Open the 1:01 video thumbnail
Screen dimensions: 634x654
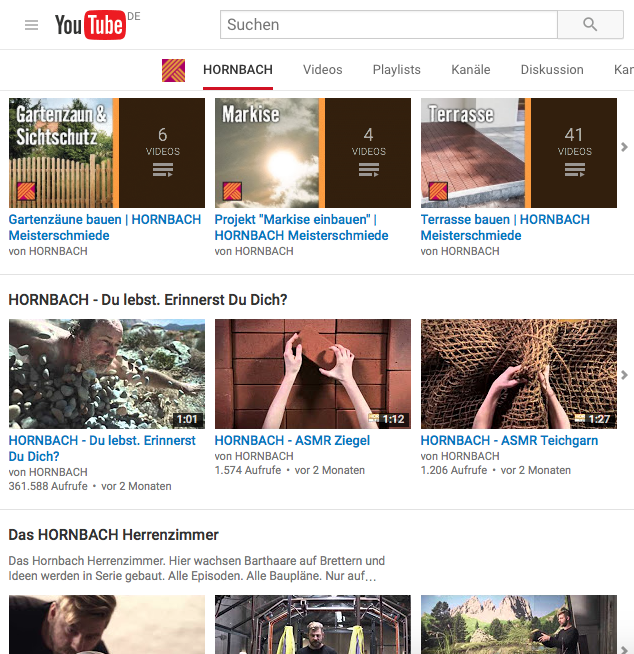[x=107, y=374]
